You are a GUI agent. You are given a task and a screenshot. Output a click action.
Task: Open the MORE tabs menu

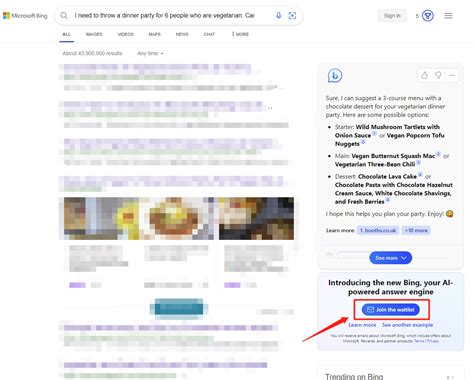(240, 34)
